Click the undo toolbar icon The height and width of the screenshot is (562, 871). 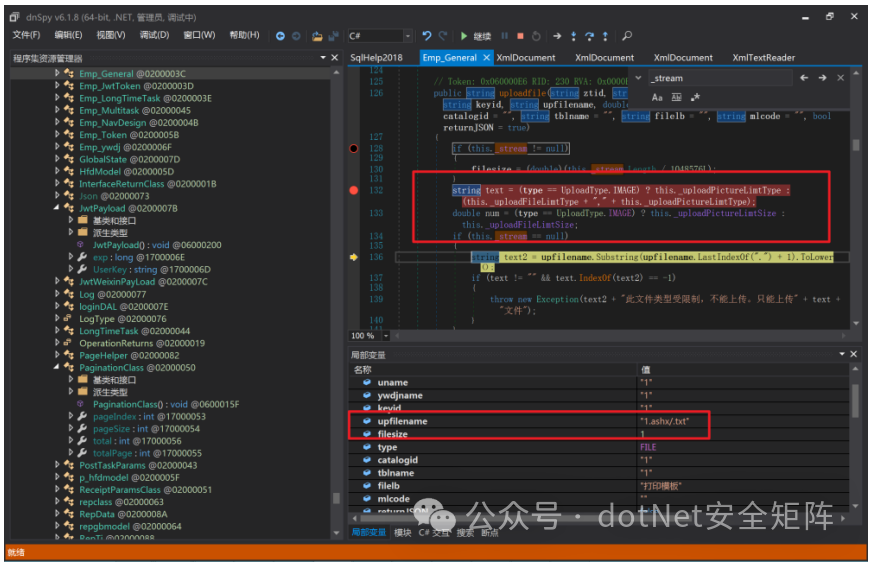426,36
